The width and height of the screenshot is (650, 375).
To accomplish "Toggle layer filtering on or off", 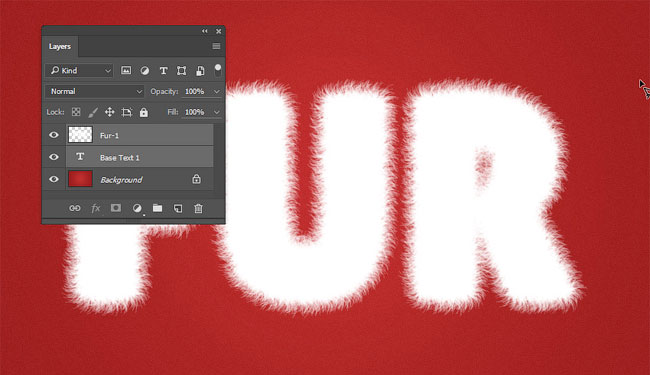I will (218, 70).
